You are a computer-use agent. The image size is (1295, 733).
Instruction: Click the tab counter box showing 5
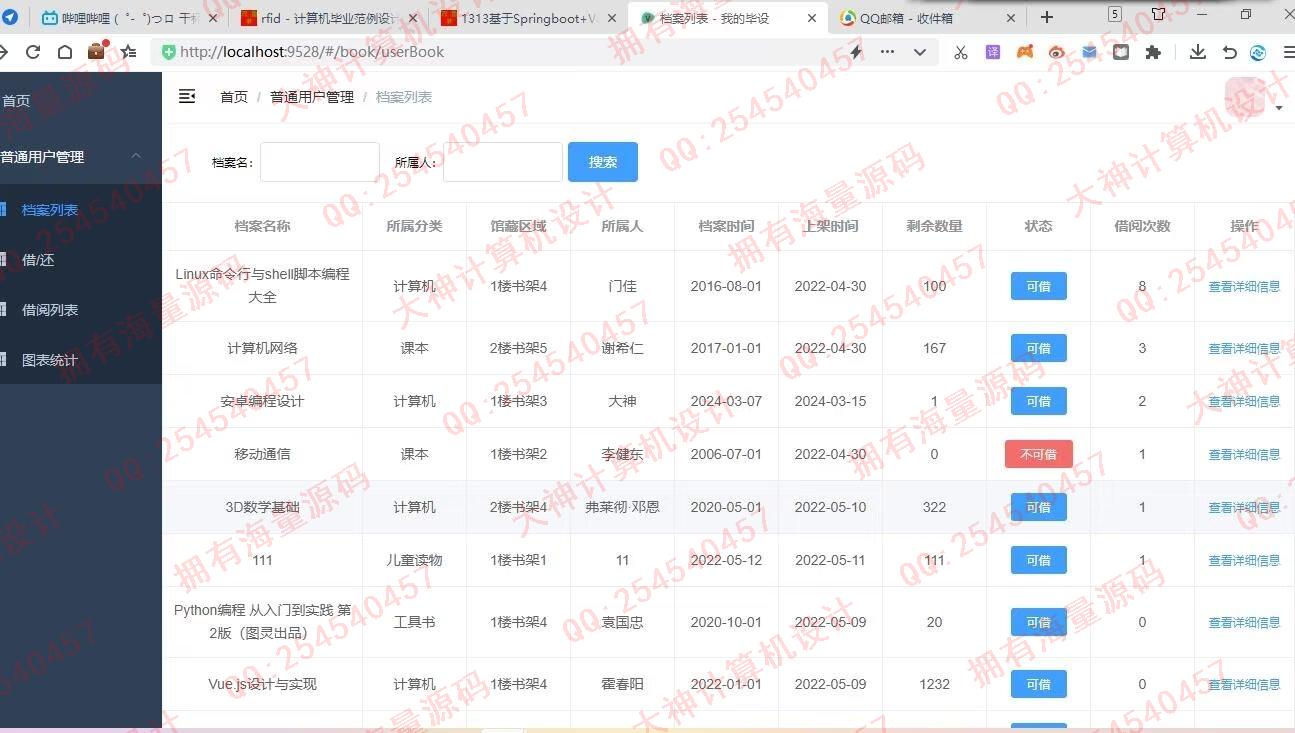(x=1115, y=14)
